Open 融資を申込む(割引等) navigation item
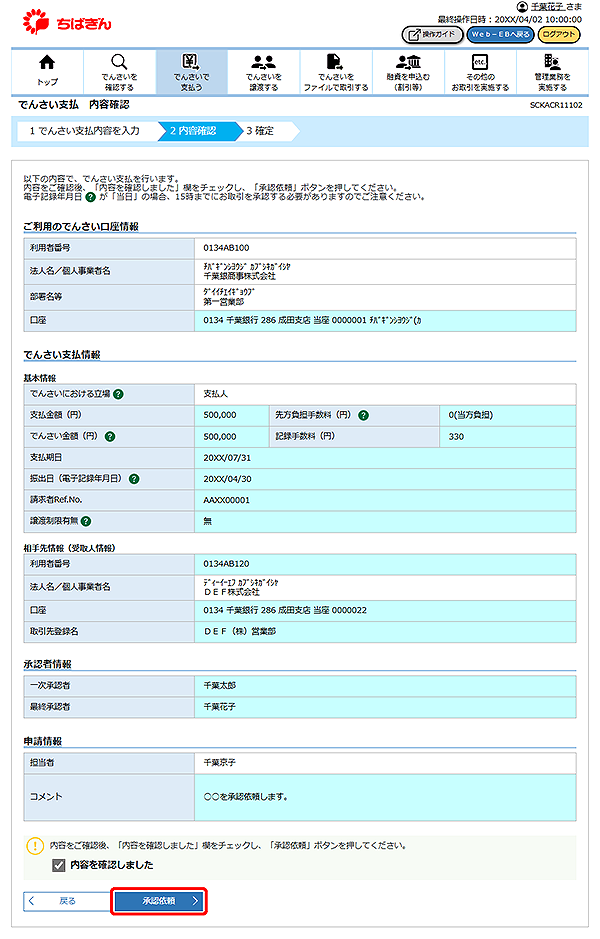The height and width of the screenshot is (939, 600). coord(408,72)
